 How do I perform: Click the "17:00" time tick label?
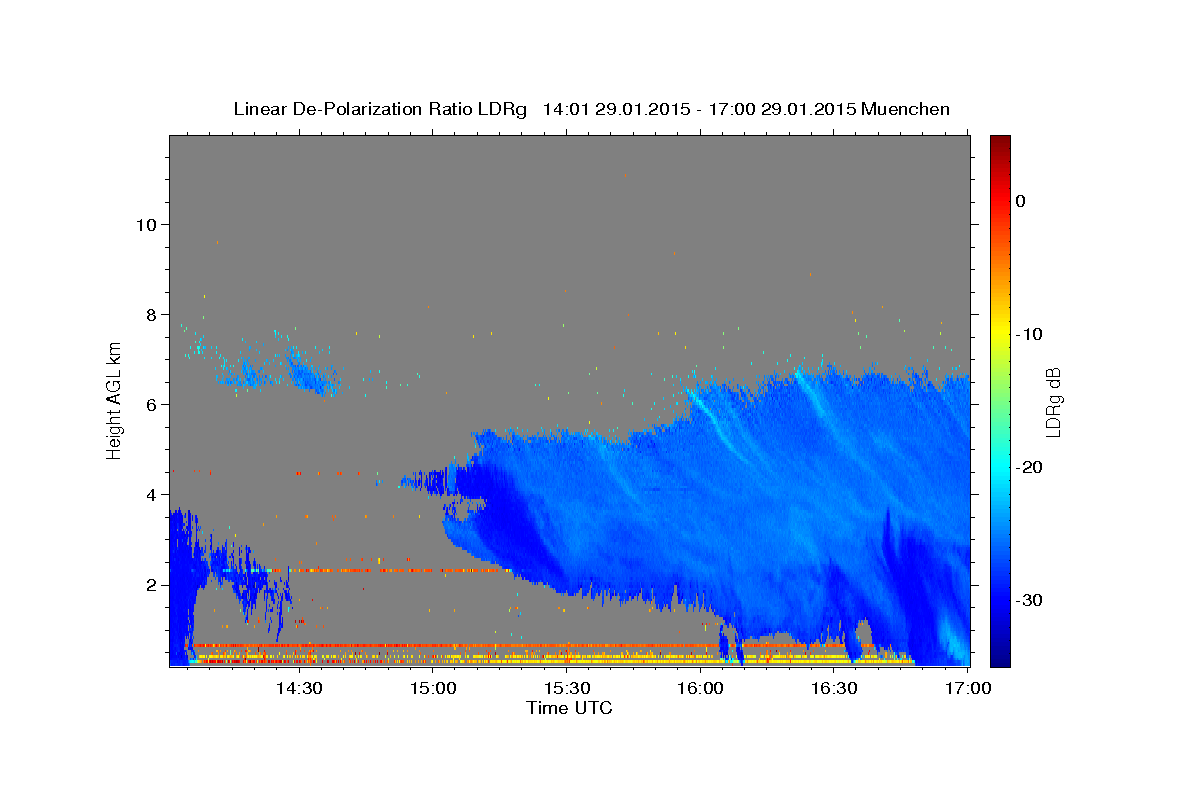[967, 688]
